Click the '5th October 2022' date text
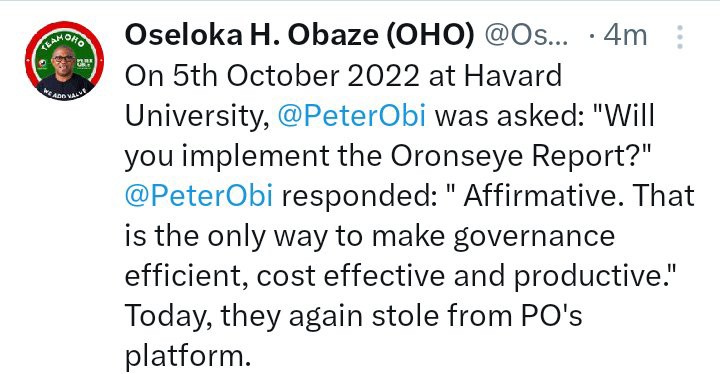 coord(296,75)
